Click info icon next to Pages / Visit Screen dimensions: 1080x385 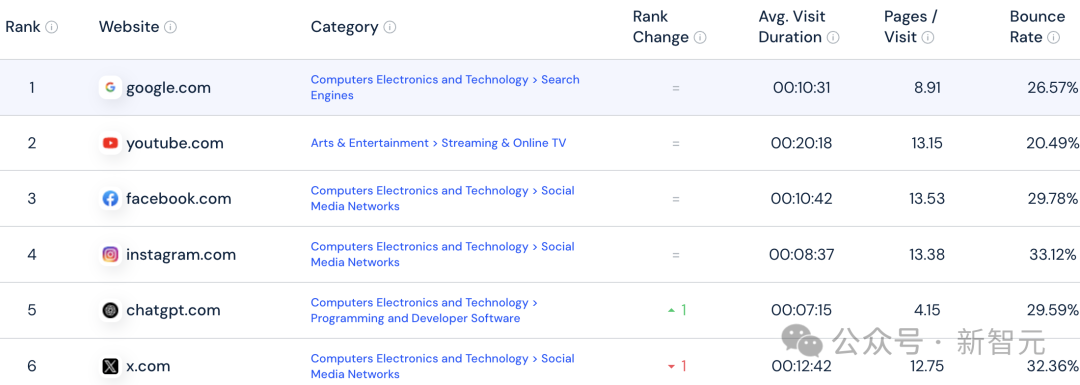coord(928,38)
